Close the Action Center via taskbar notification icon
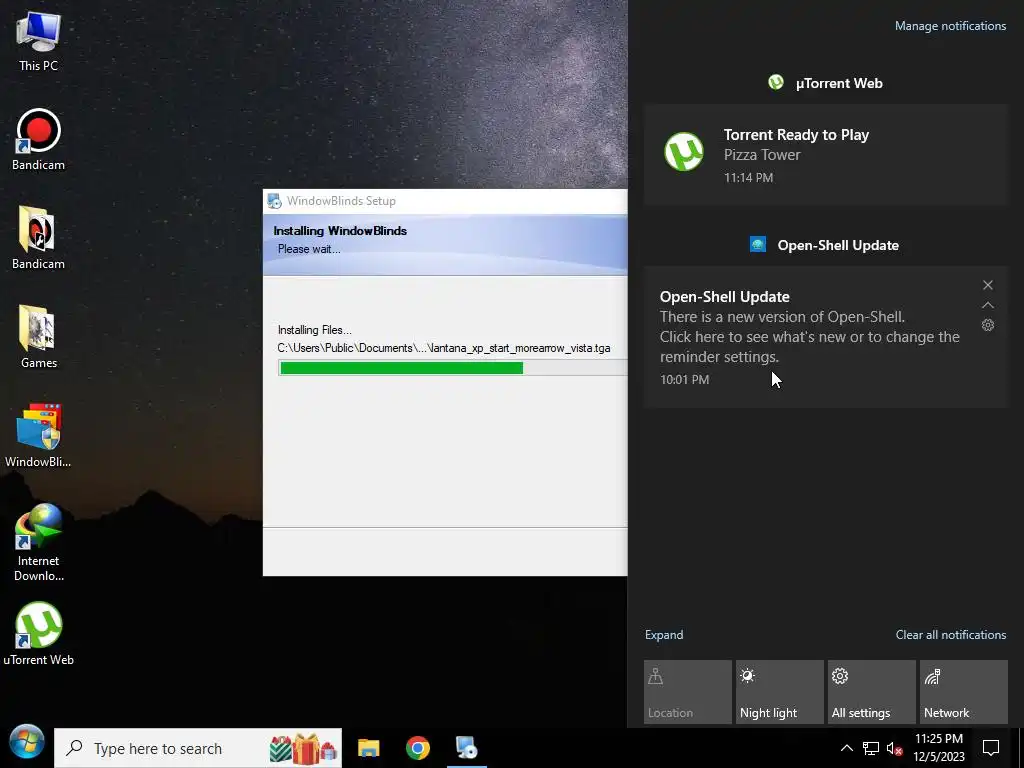Image resolution: width=1024 pixels, height=768 pixels. (x=991, y=748)
